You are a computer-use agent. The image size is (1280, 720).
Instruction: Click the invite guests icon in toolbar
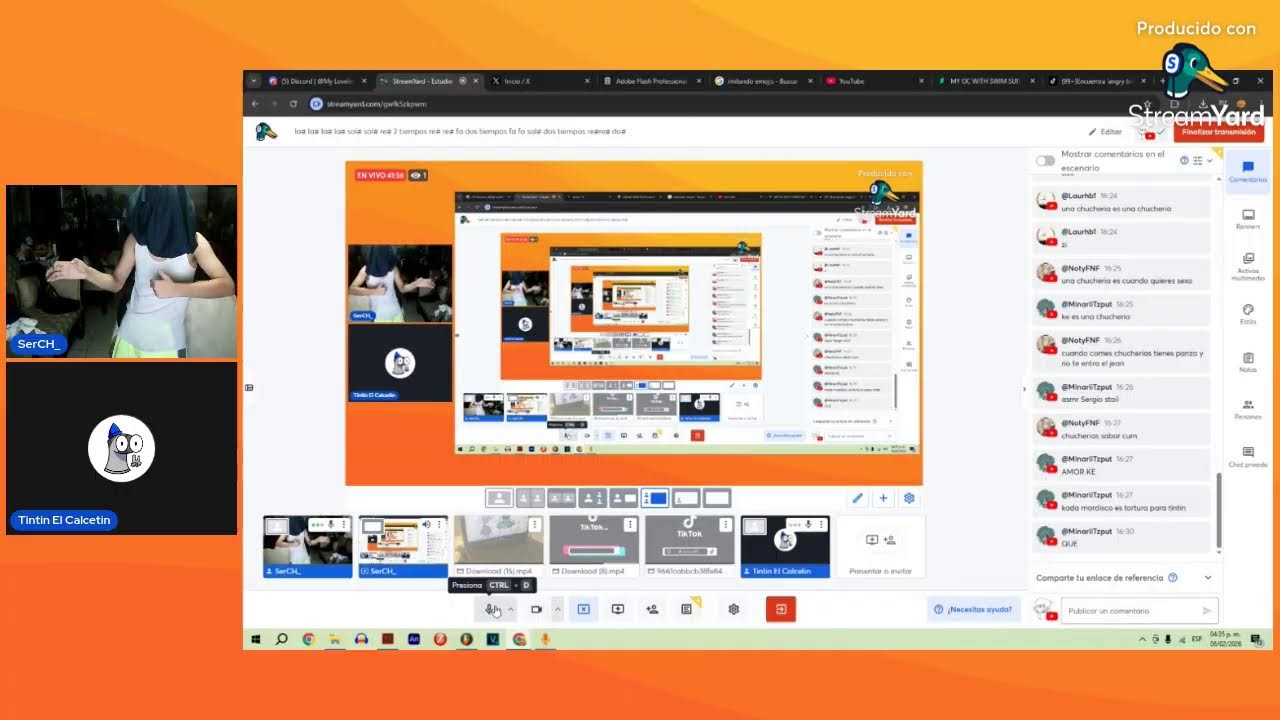click(x=652, y=609)
